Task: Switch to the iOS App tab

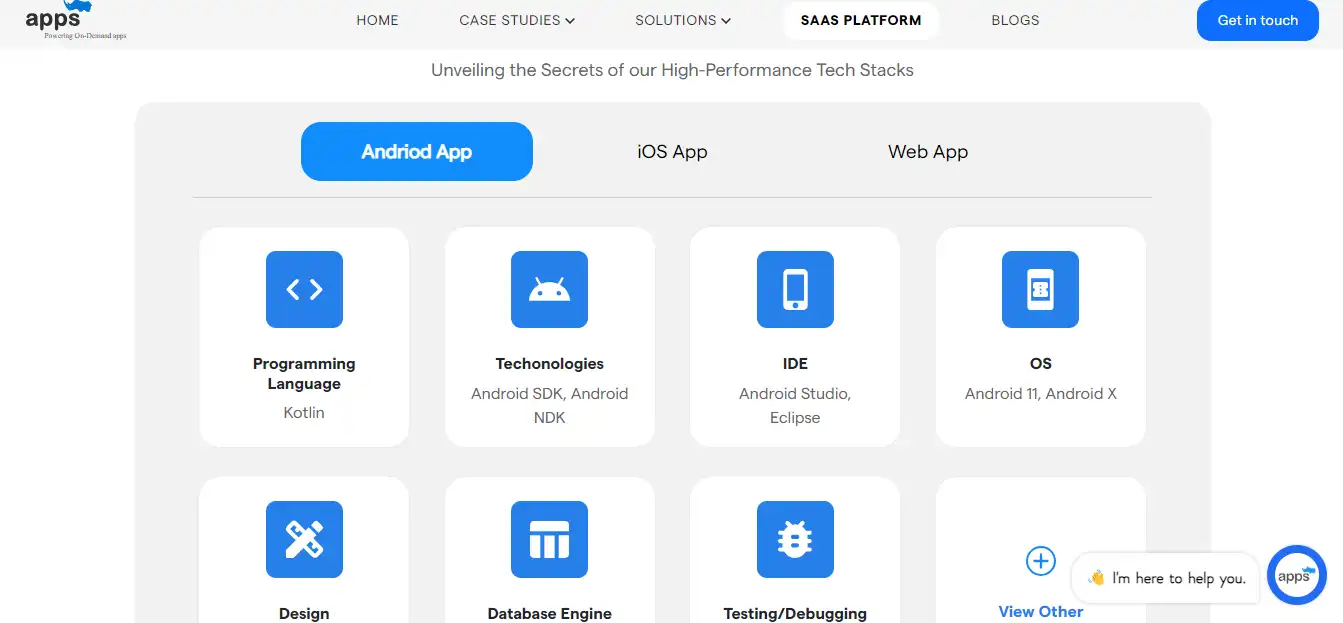Action: (x=672, y=152)
